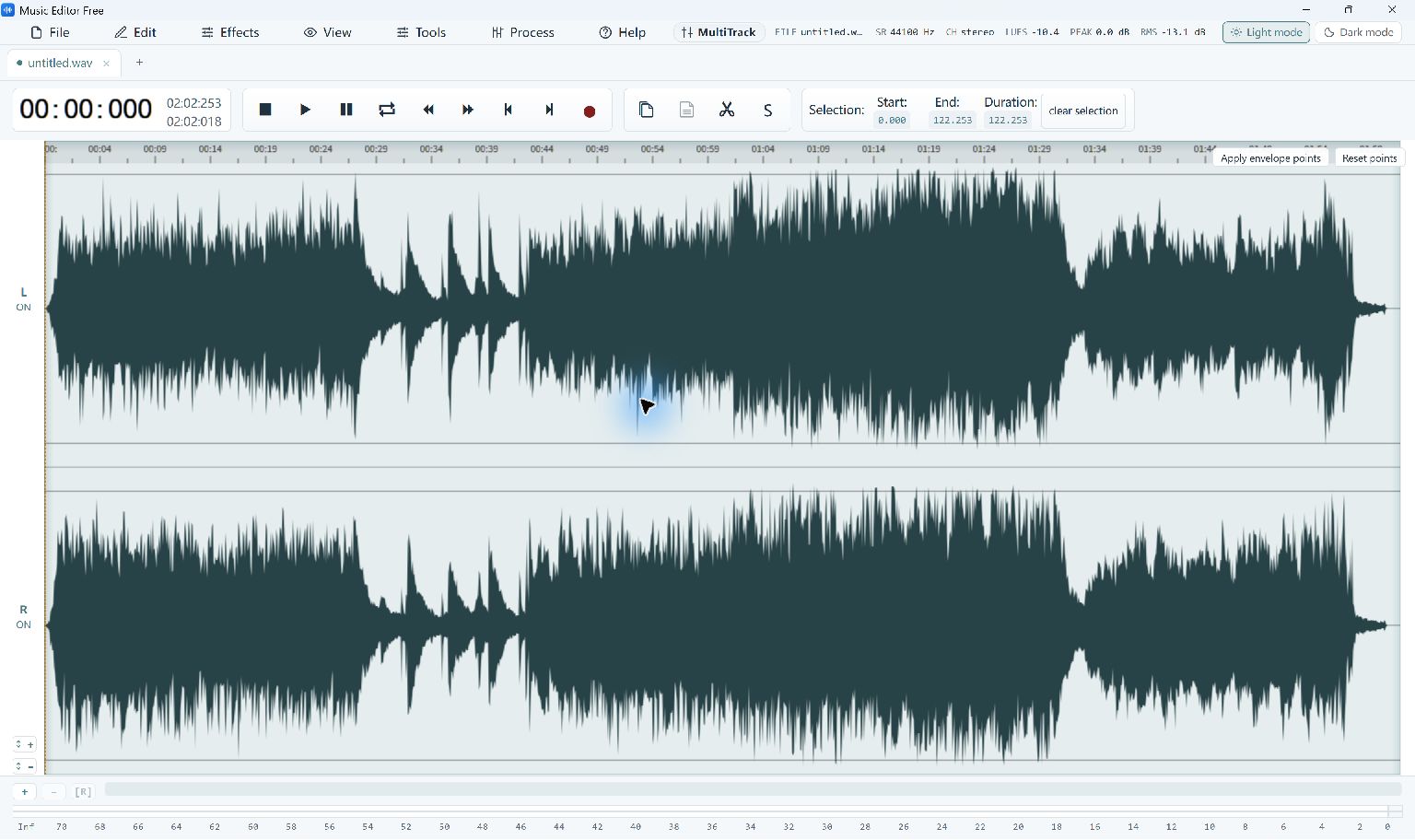Click the S silence tool icon

click(x=767, y=110)
